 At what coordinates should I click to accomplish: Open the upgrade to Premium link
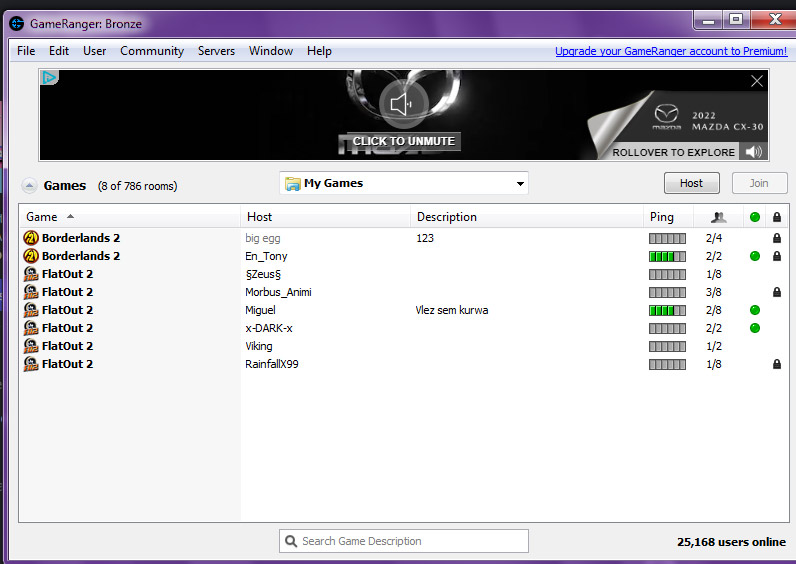(x=671, y=51)
